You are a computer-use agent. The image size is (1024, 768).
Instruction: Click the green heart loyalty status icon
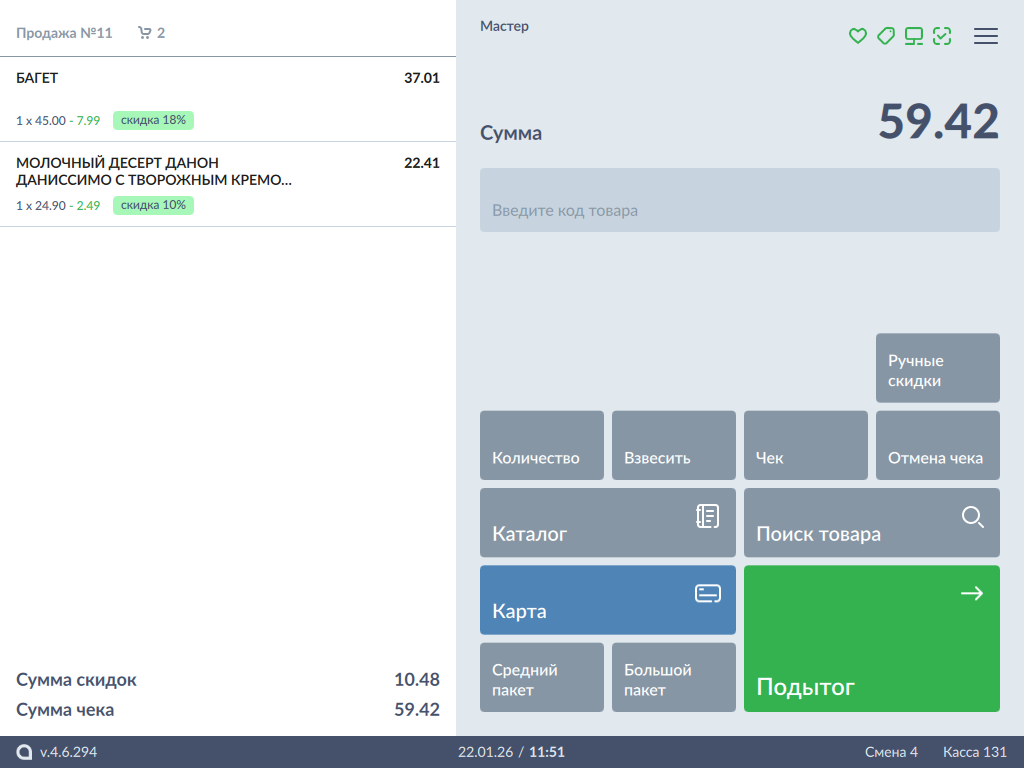point(857,36)
